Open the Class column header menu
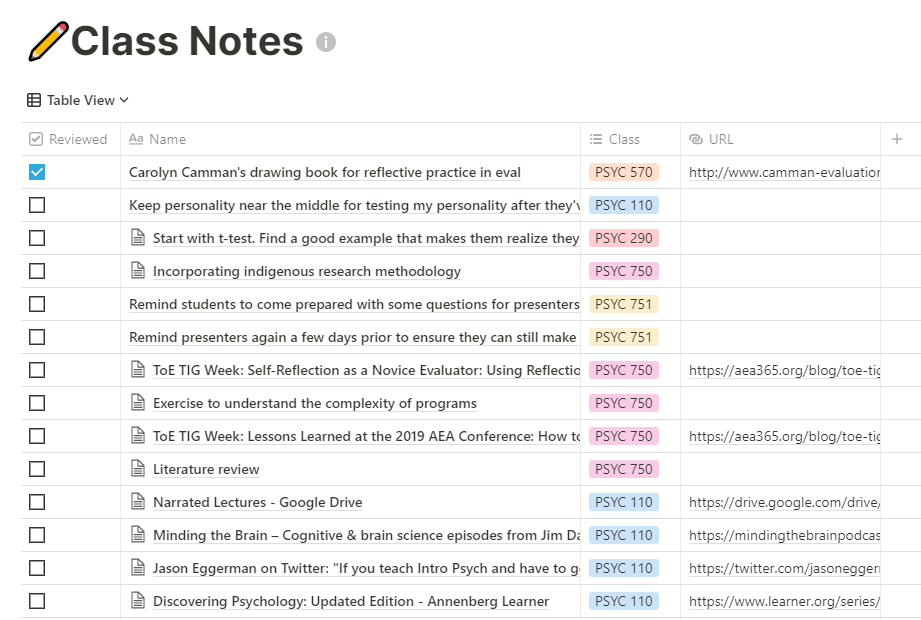 630,139
